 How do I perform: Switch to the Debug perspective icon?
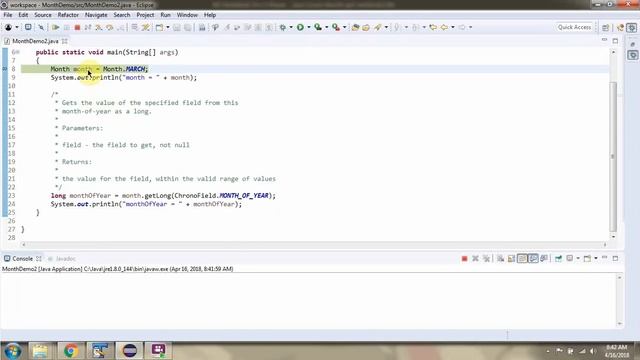pos(632,27)
